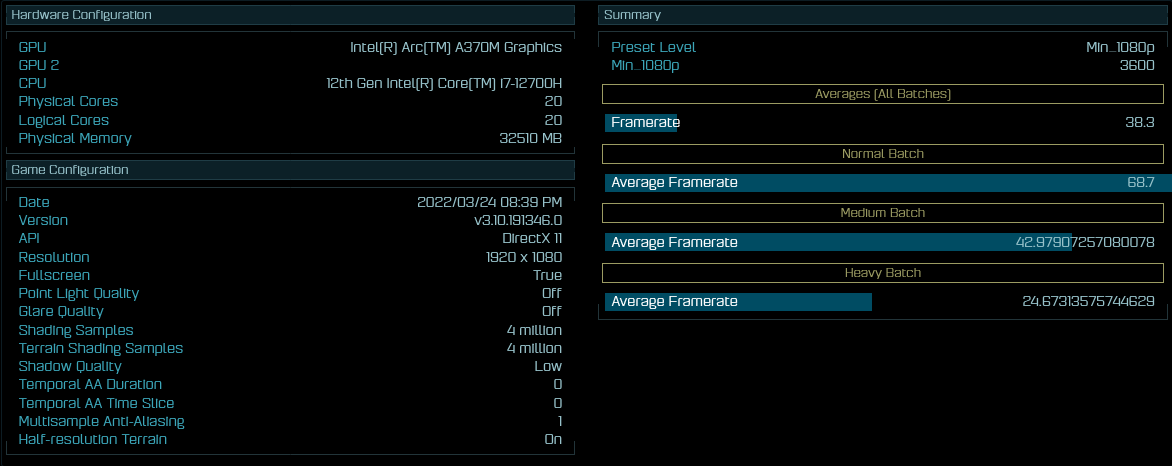Click the Summary panel header

pyautogui.click(x=884, y=15)
